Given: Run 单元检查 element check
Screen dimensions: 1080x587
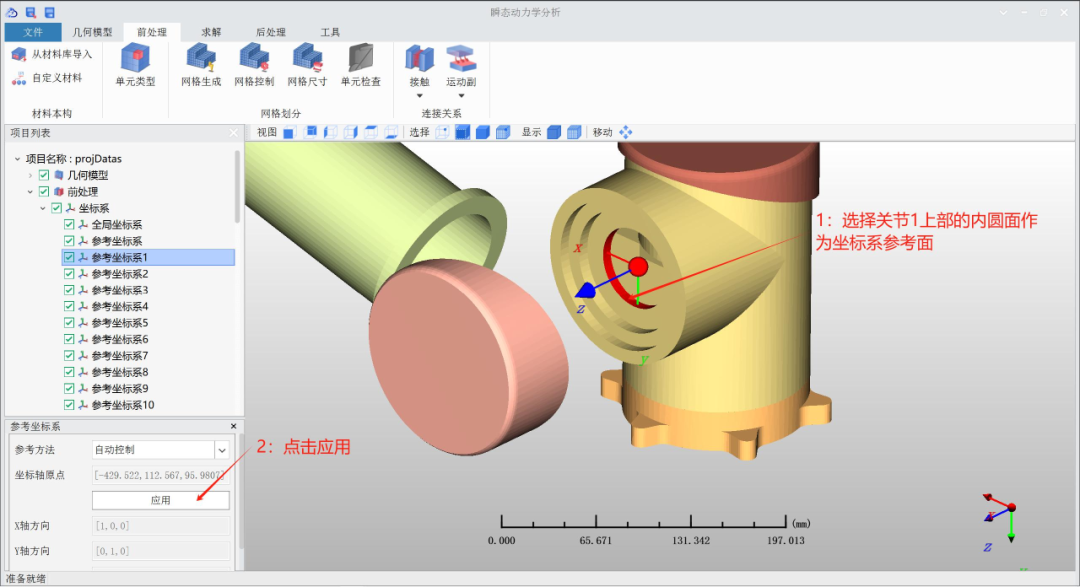Looking at the screenshot, I should (360, 65).
